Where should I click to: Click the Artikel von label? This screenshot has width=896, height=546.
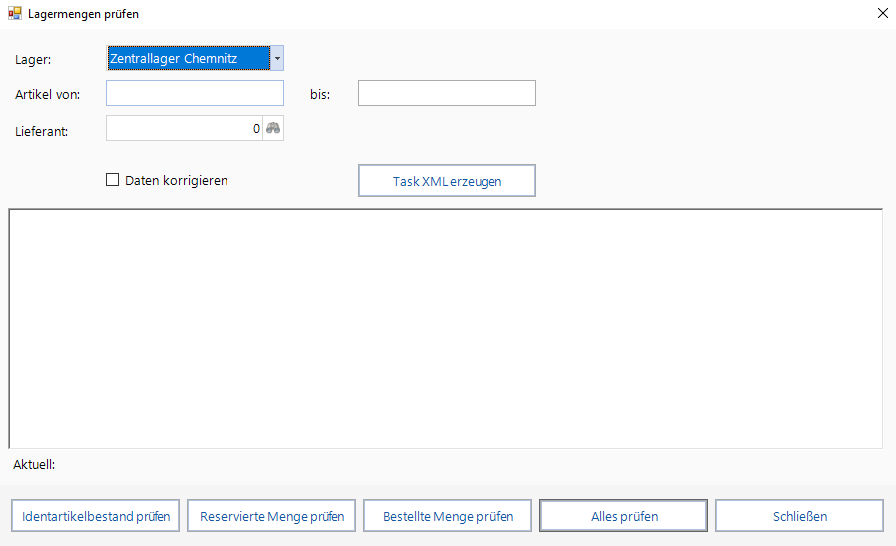pyautogui.click(x=47, y=94)
